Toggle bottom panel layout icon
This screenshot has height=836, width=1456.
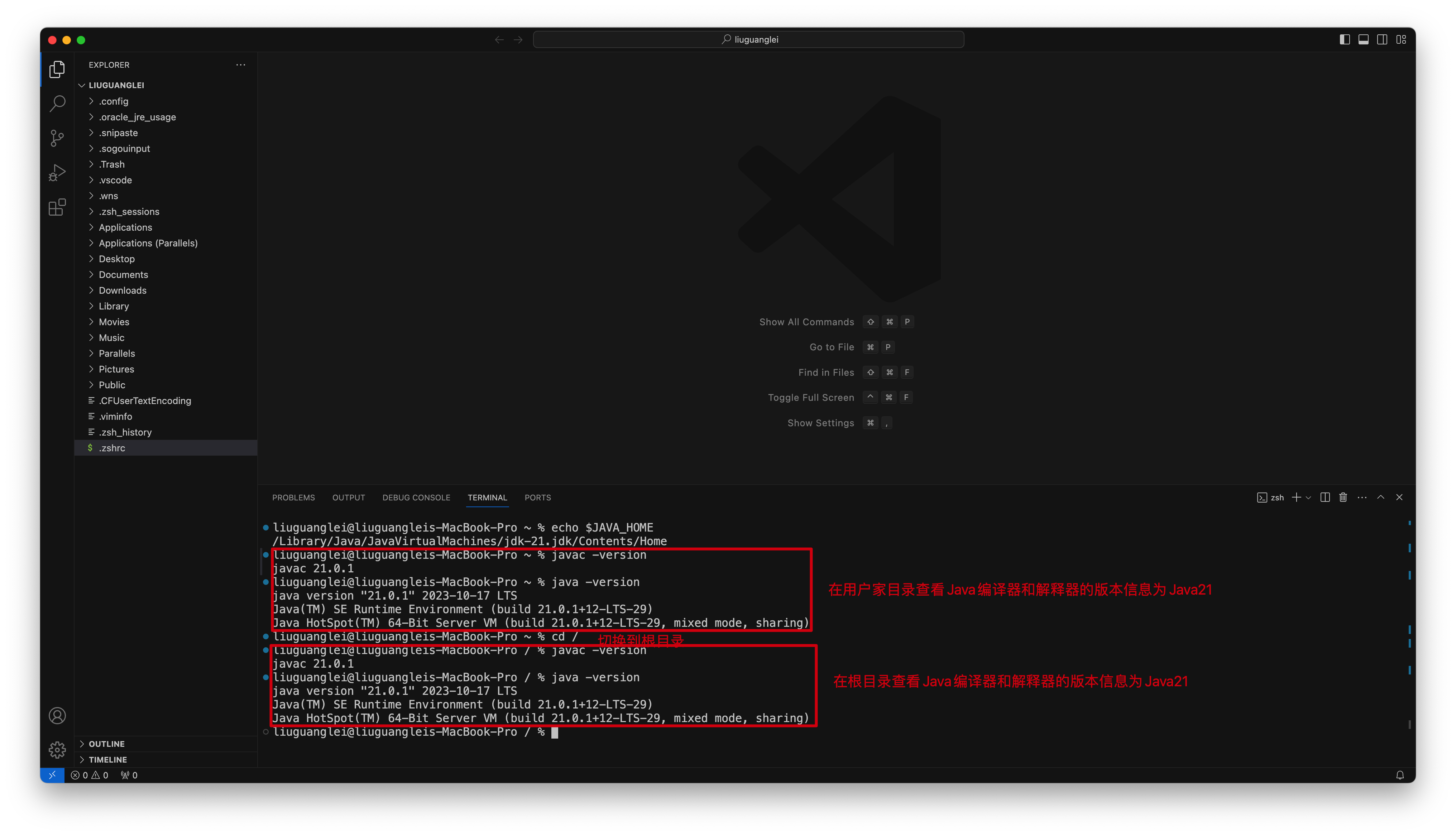(1364, 39)
